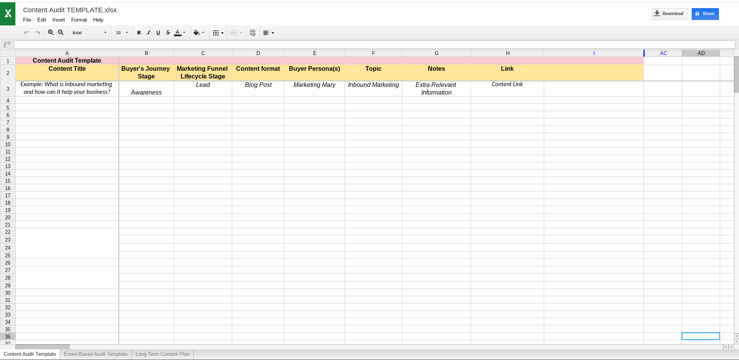Viewport: 739px width, 360px height.
Task: Click the horizontal scrollbar thumb
Action: pos(42,347)
